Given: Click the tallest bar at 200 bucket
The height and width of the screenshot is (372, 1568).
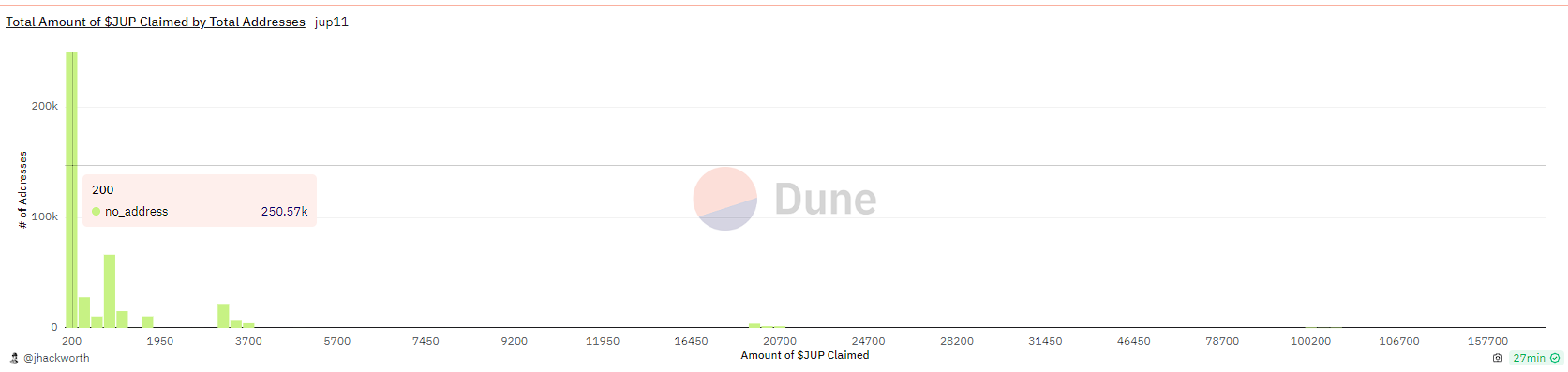Looking at the screenshot, I should tap(71, 189).
